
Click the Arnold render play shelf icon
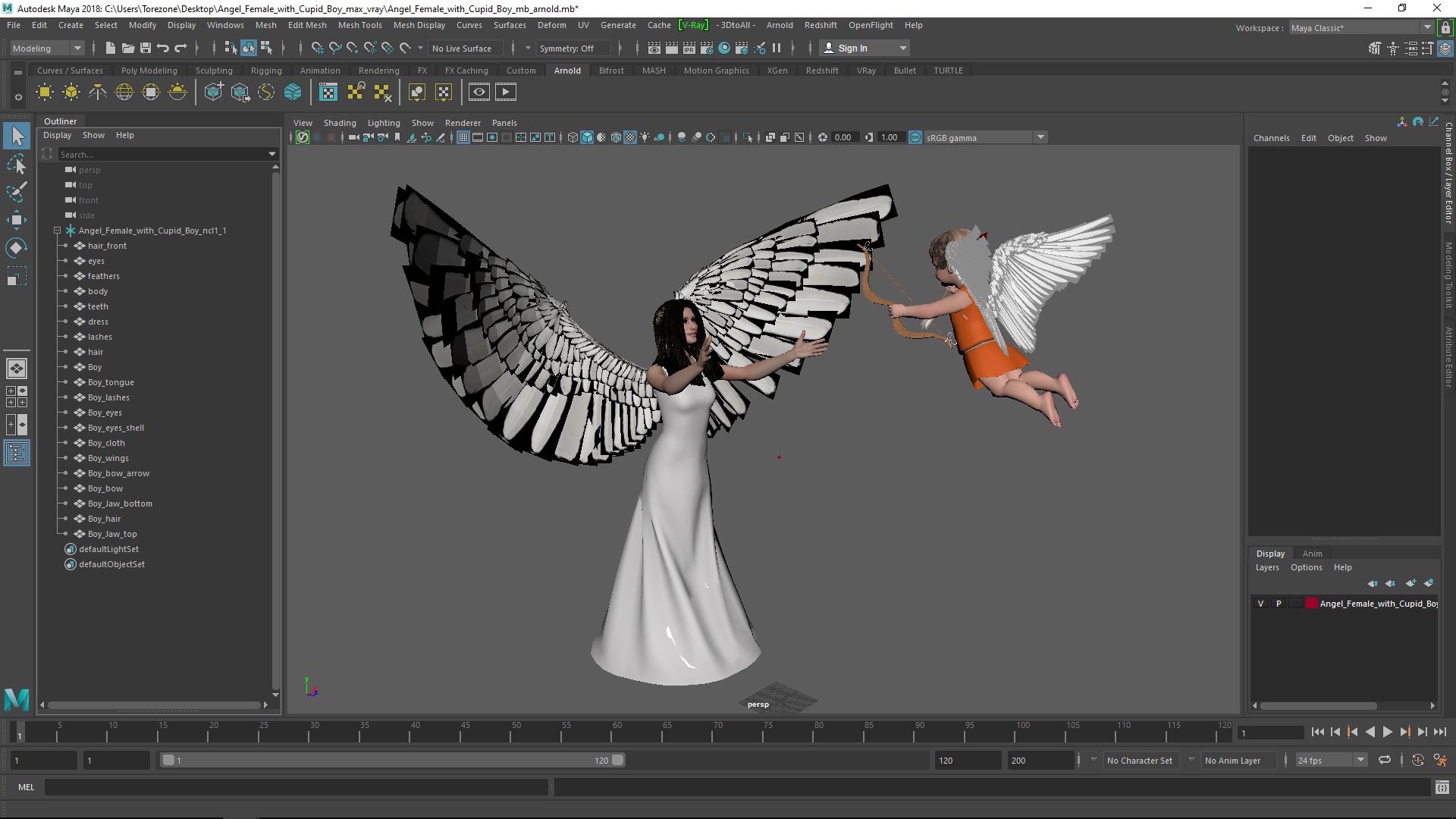[506, 93]
